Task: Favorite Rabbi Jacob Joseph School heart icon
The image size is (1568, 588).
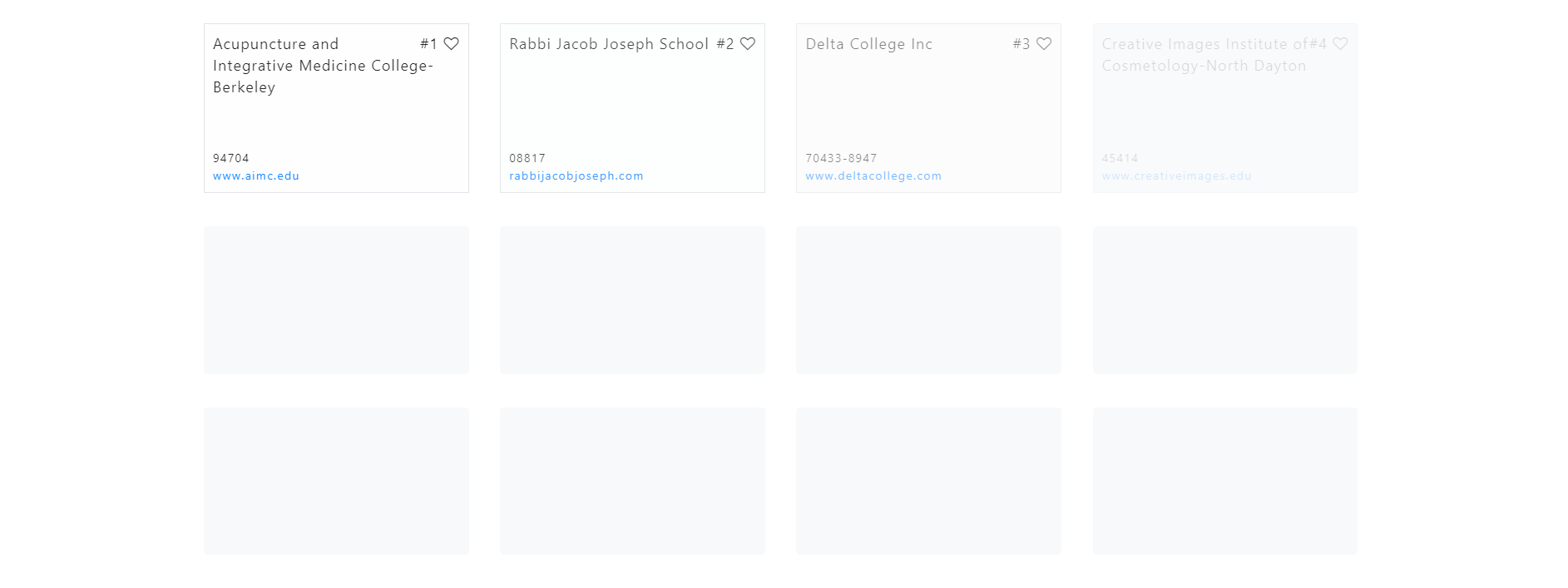Action: 748,44
